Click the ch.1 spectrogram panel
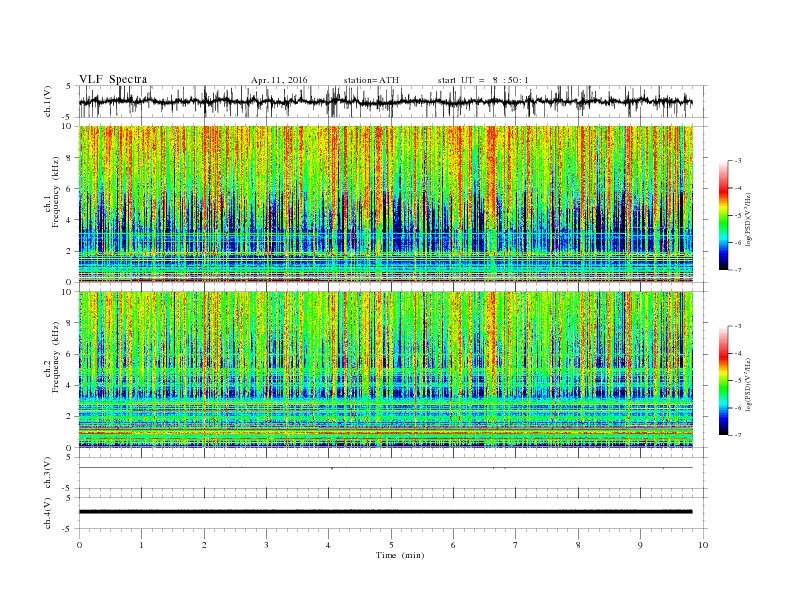Viewport: 792px width, 612px height. pos(385,204)
